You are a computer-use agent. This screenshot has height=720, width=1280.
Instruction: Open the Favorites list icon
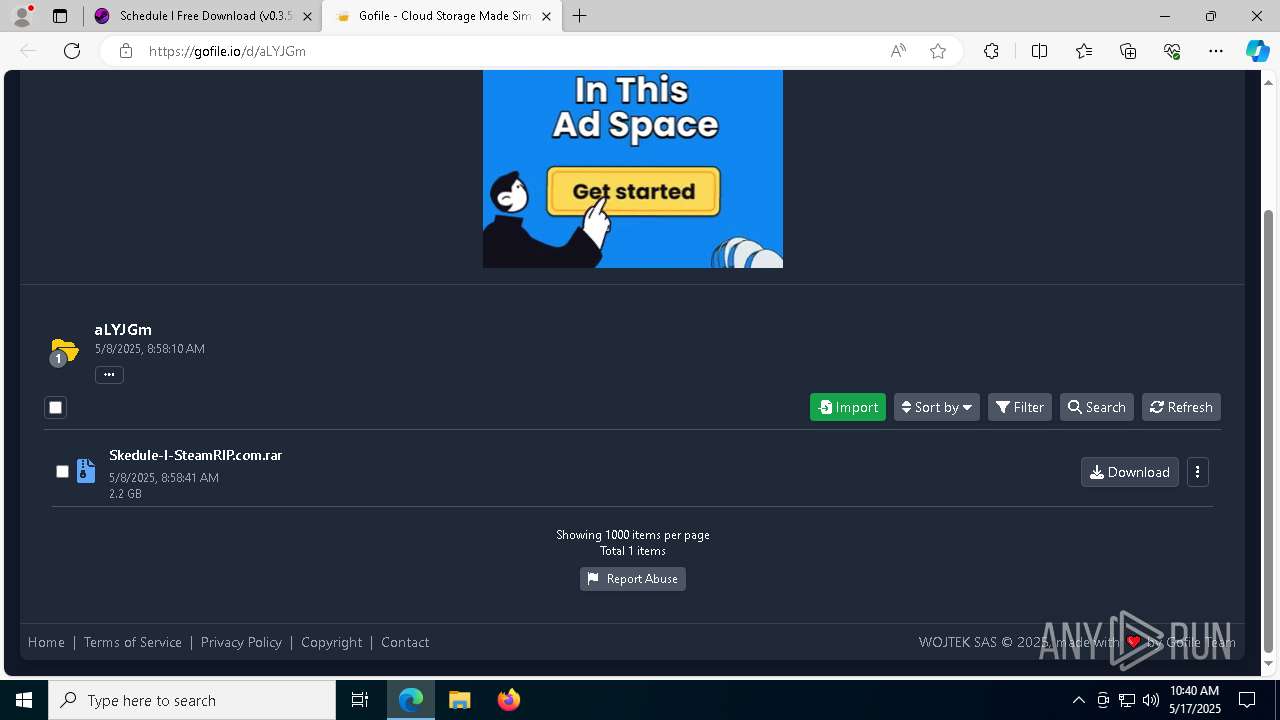(1084, 51)
